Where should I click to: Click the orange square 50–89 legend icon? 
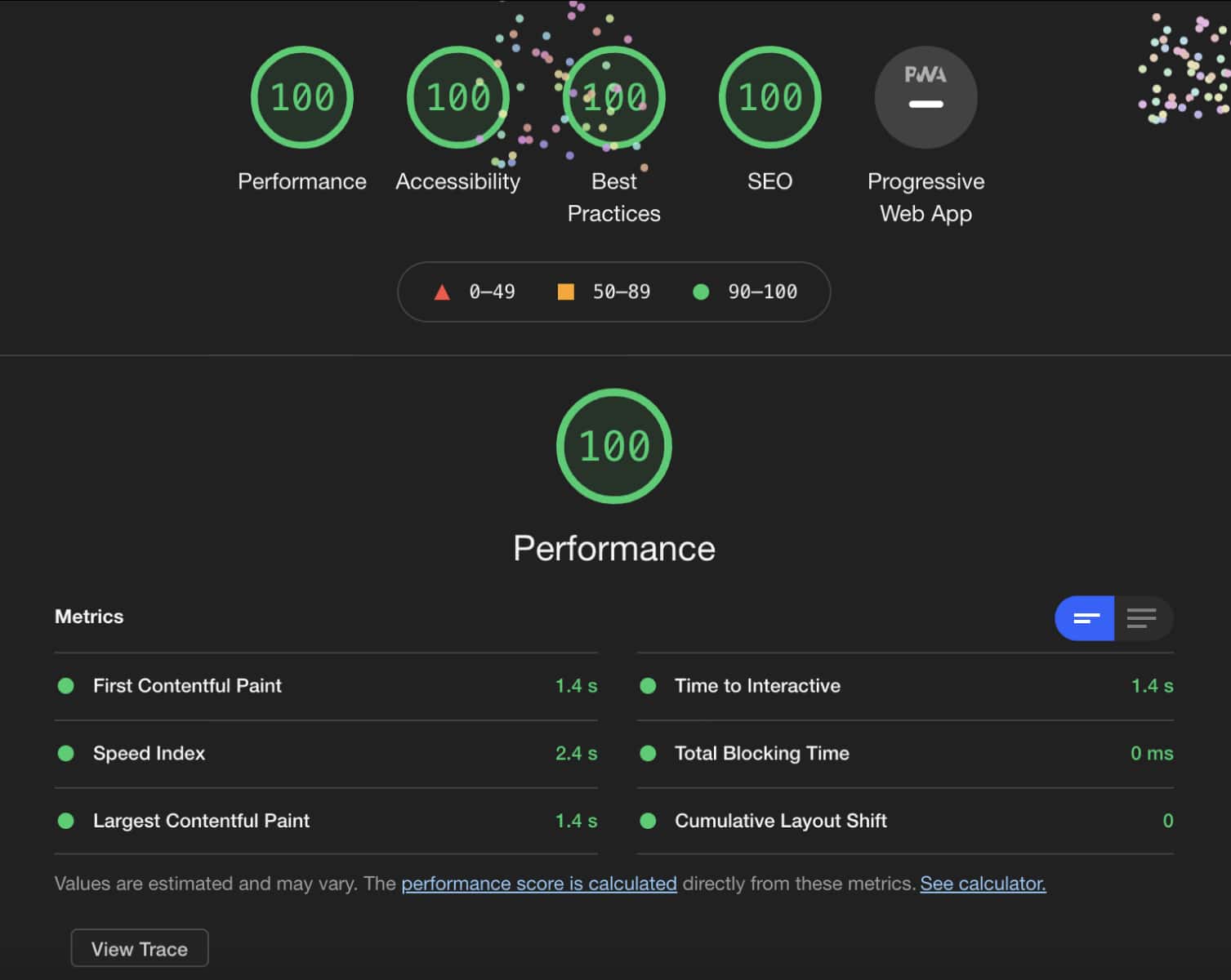click(565, 292)
